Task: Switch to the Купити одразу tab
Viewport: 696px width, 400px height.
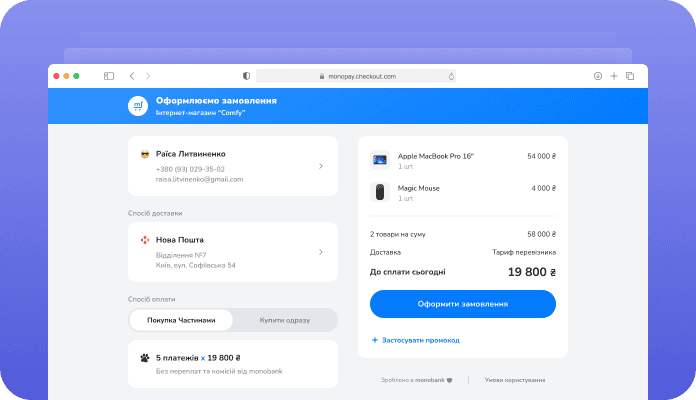Action: (285, 320)
